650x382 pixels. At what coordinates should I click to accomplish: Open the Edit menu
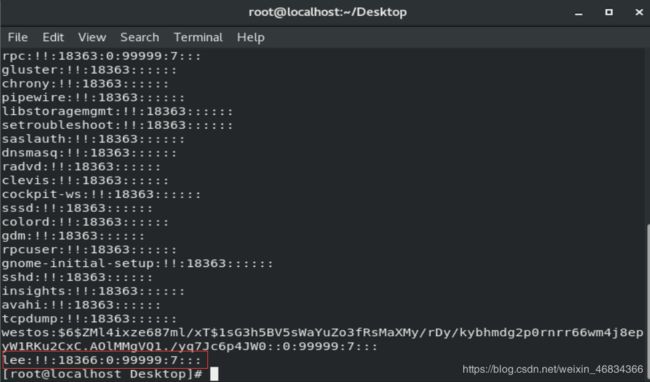(x=53, y=37)
